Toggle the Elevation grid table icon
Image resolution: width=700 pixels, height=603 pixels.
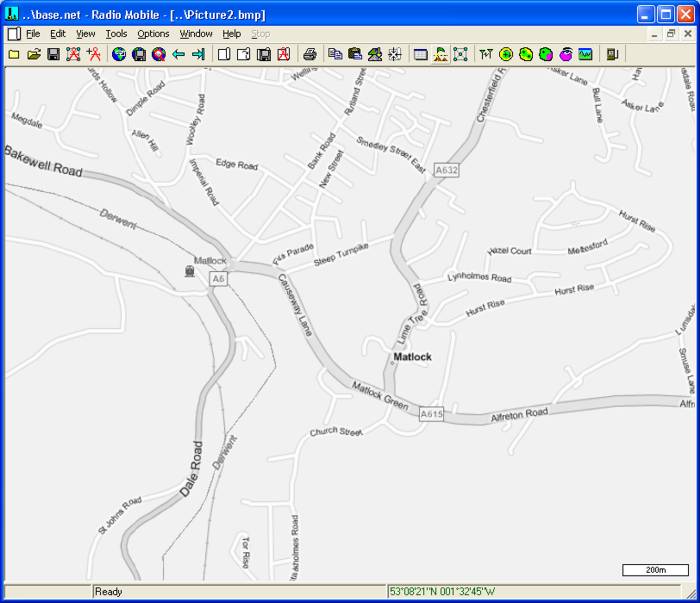click(x=421, y=54)
